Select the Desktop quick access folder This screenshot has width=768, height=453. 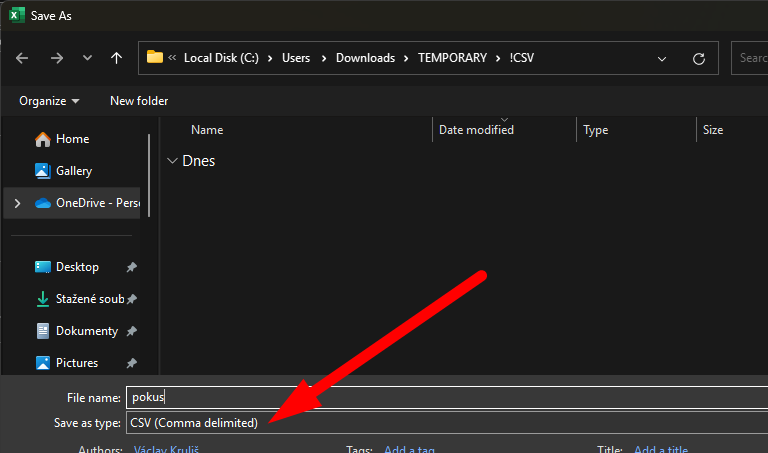click(77, 267)
